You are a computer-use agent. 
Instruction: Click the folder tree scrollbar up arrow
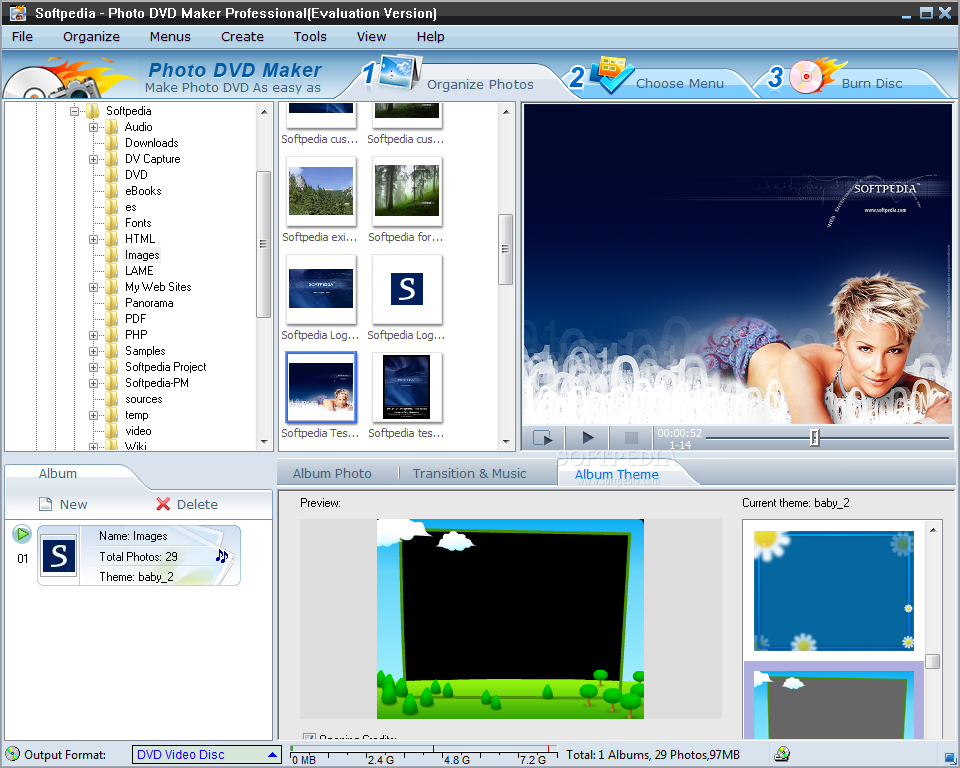coord(264,112)
